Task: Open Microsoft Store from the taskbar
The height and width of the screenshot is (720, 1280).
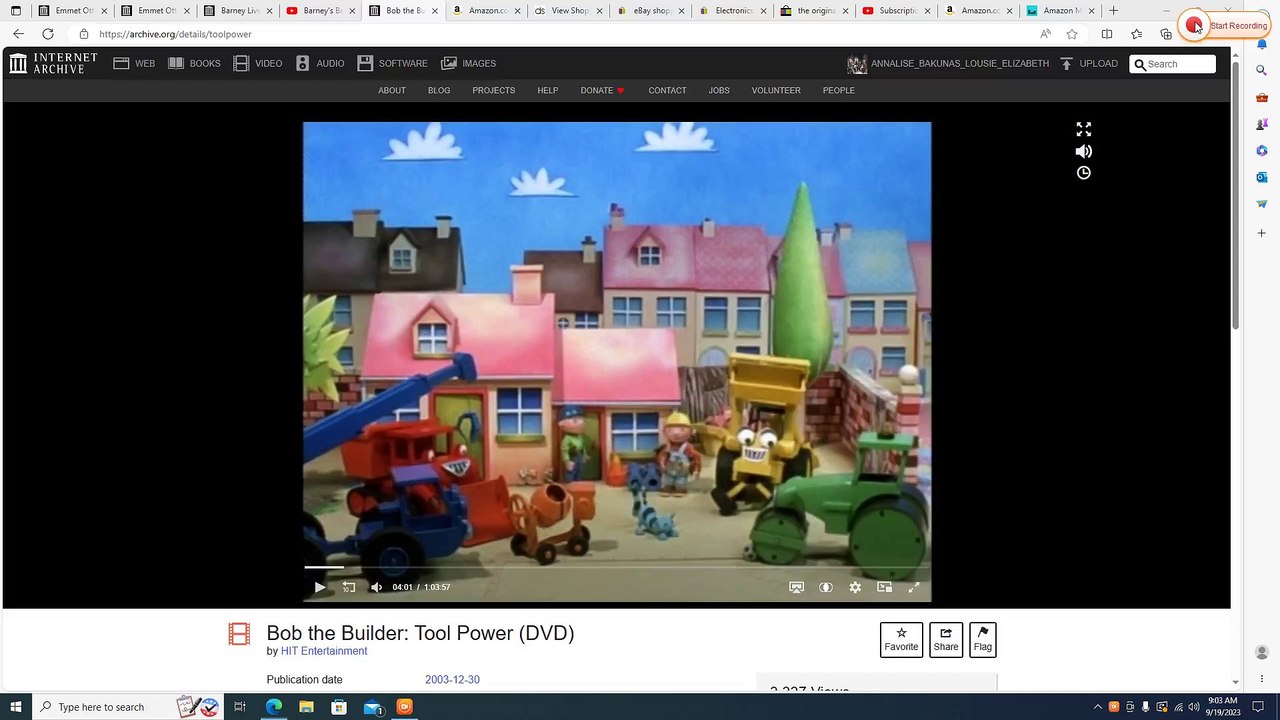Action: click(x=339, y=707)
